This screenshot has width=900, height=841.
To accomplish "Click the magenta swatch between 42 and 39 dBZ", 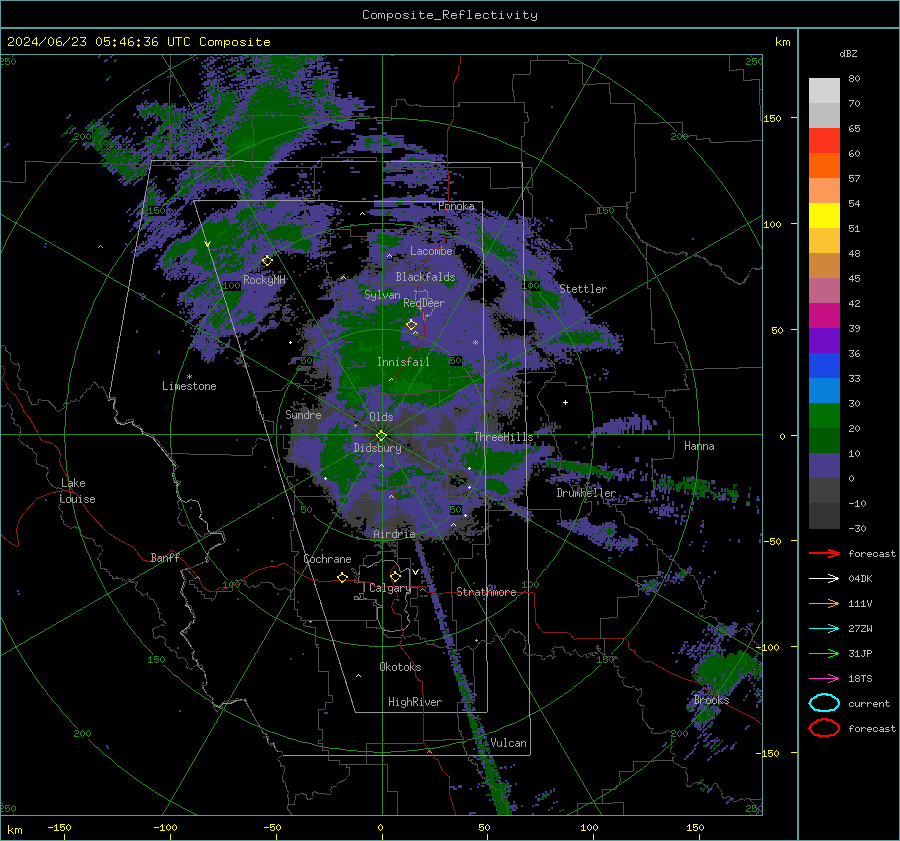I will tap(824, 316).
